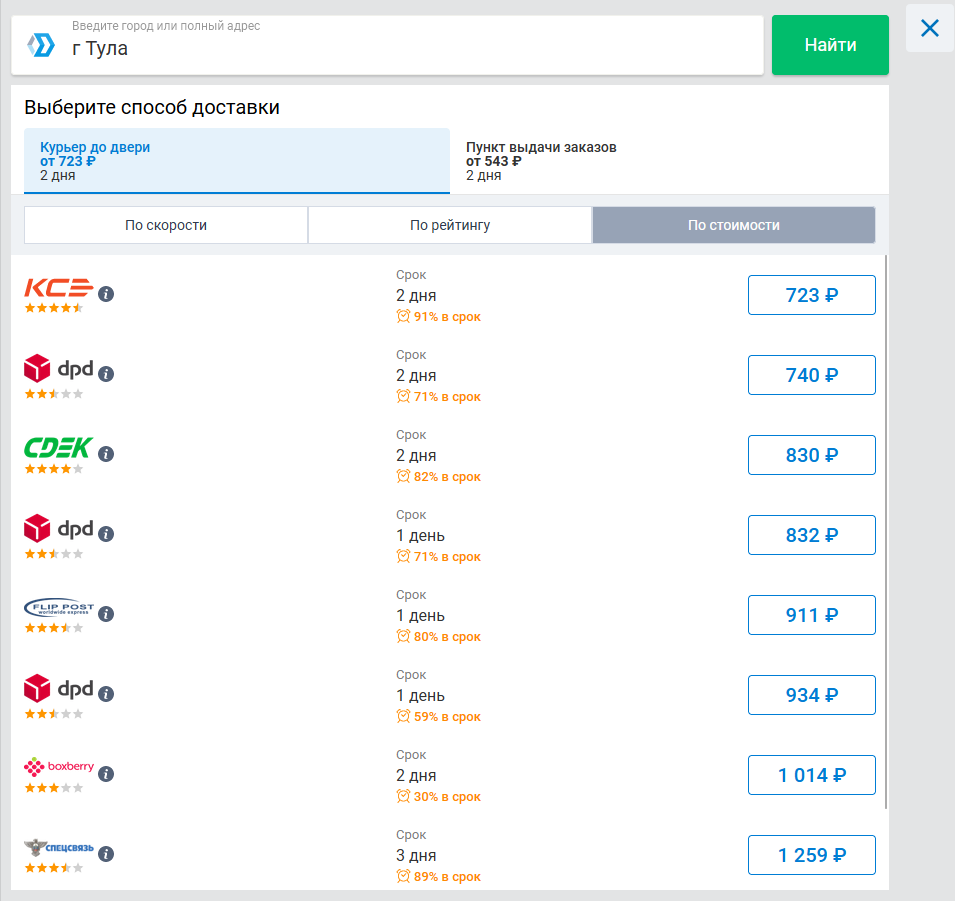Click the info icon beside CDEK logo

(107, 454)
